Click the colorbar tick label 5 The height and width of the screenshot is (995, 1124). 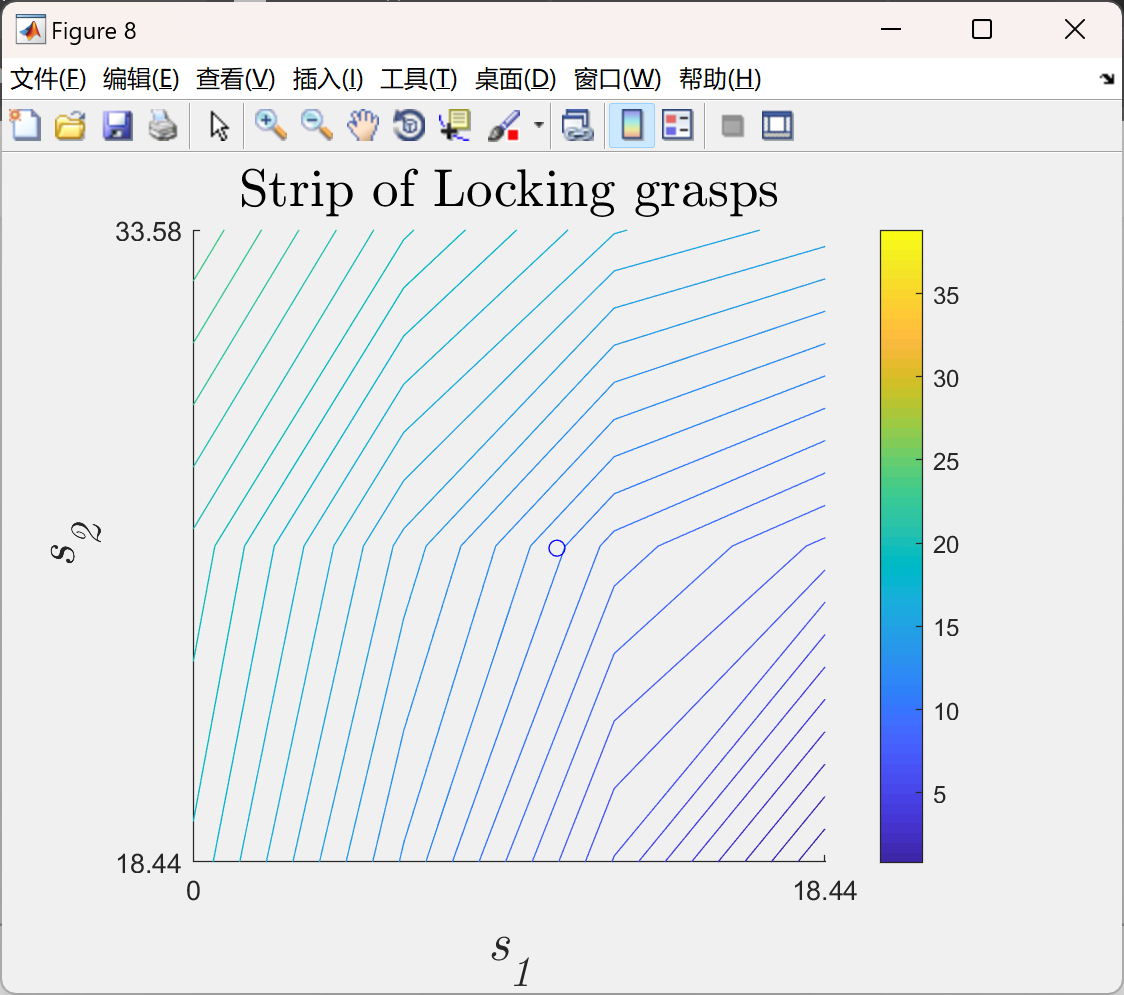pyautogui.click(x=939, y=794)
